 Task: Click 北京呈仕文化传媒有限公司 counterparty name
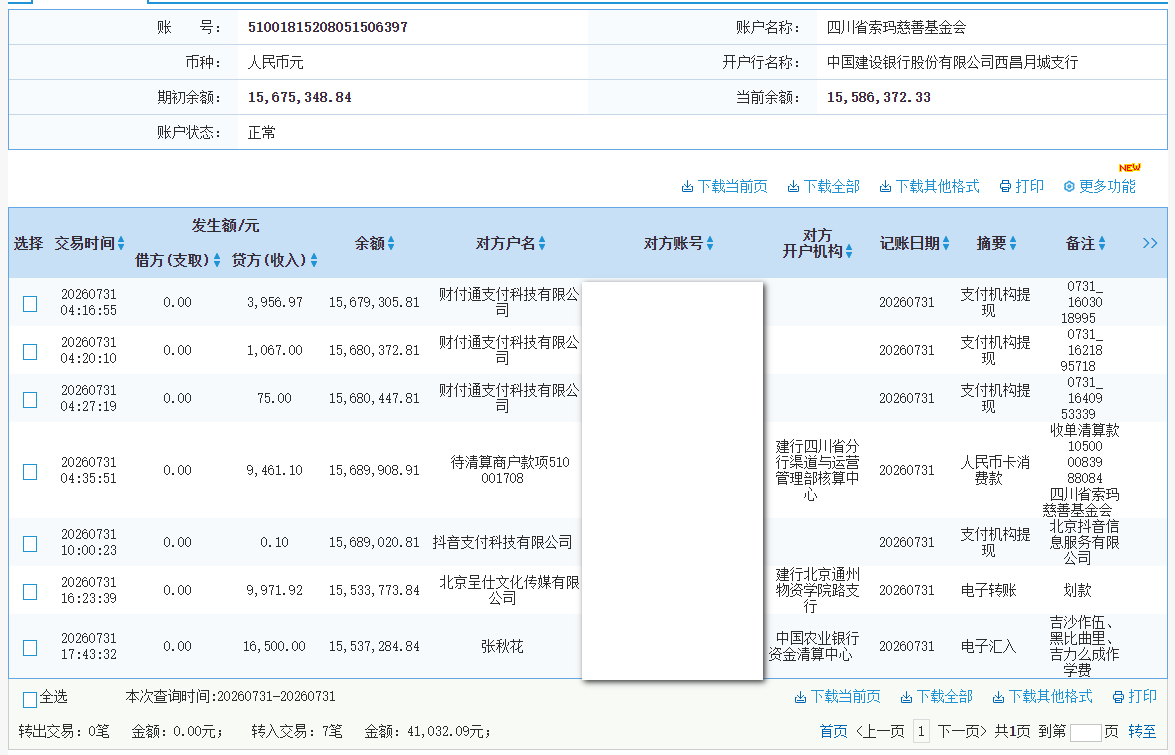coord(509,590)
